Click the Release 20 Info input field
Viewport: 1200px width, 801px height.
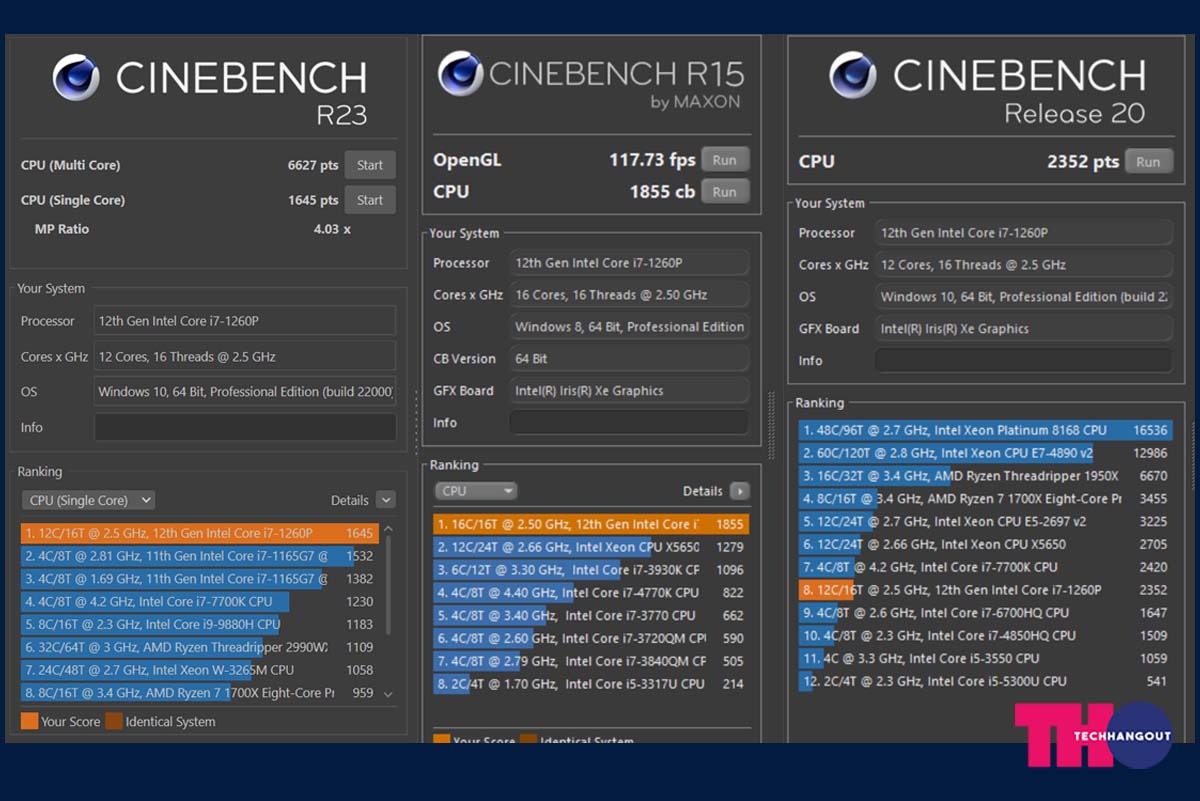[1024, 360]
